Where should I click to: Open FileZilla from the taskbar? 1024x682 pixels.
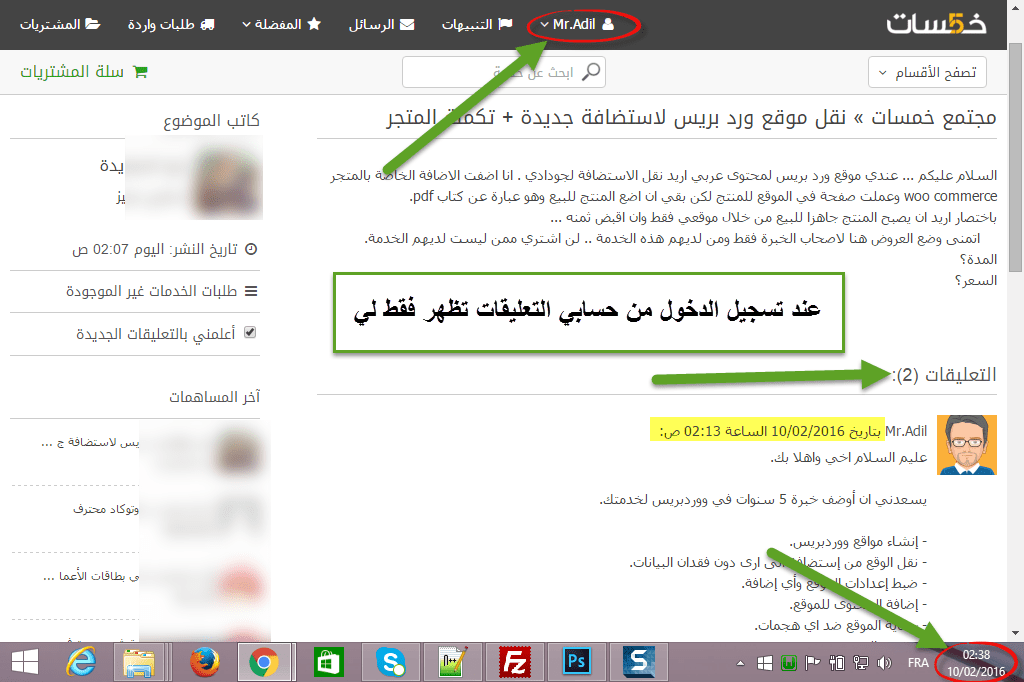(516, 662)
